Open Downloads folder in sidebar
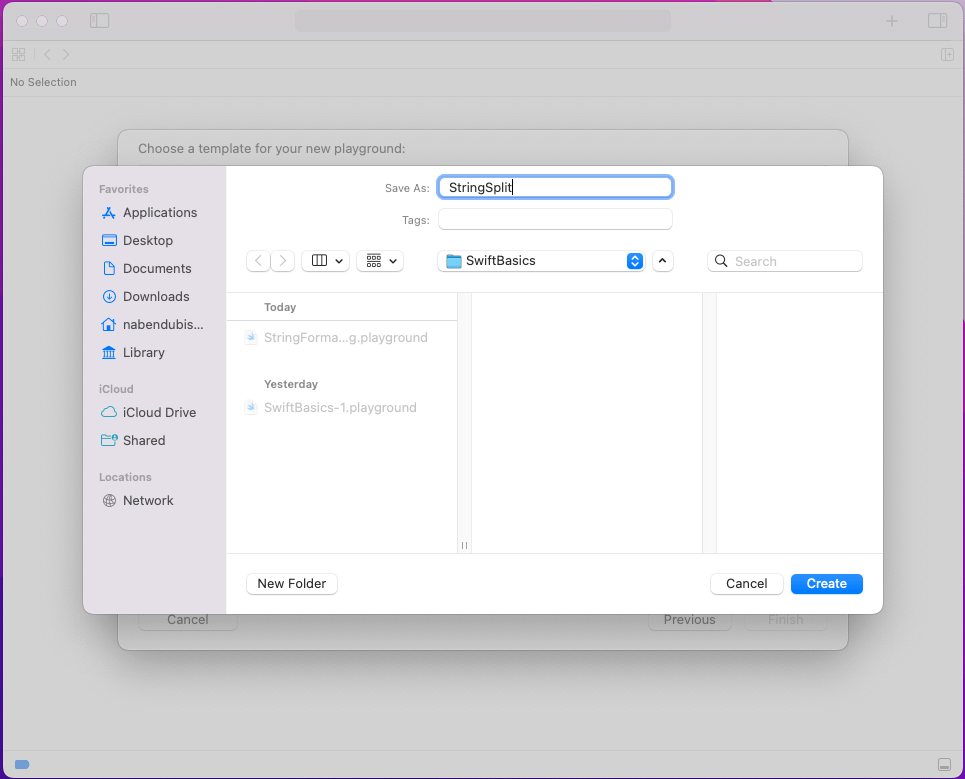965x779 pixels. pyautogui.click(x=155, y=297)
